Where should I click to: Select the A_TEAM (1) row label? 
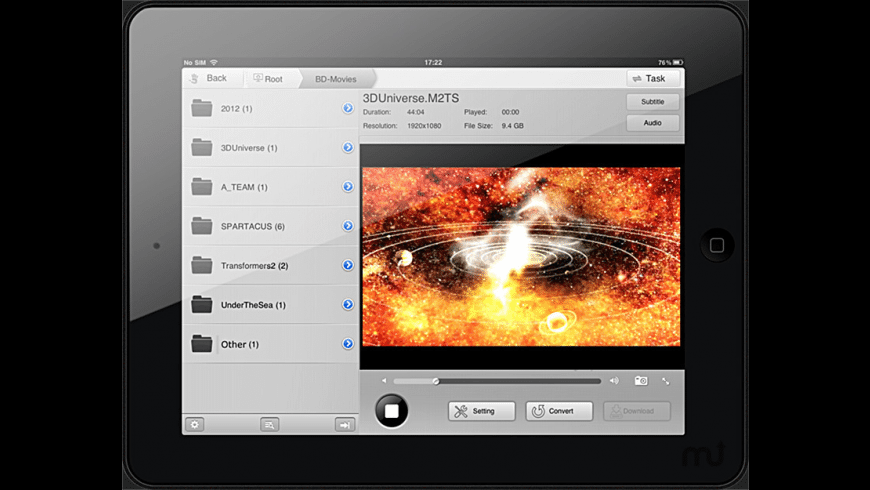click(x=244, y=188)
